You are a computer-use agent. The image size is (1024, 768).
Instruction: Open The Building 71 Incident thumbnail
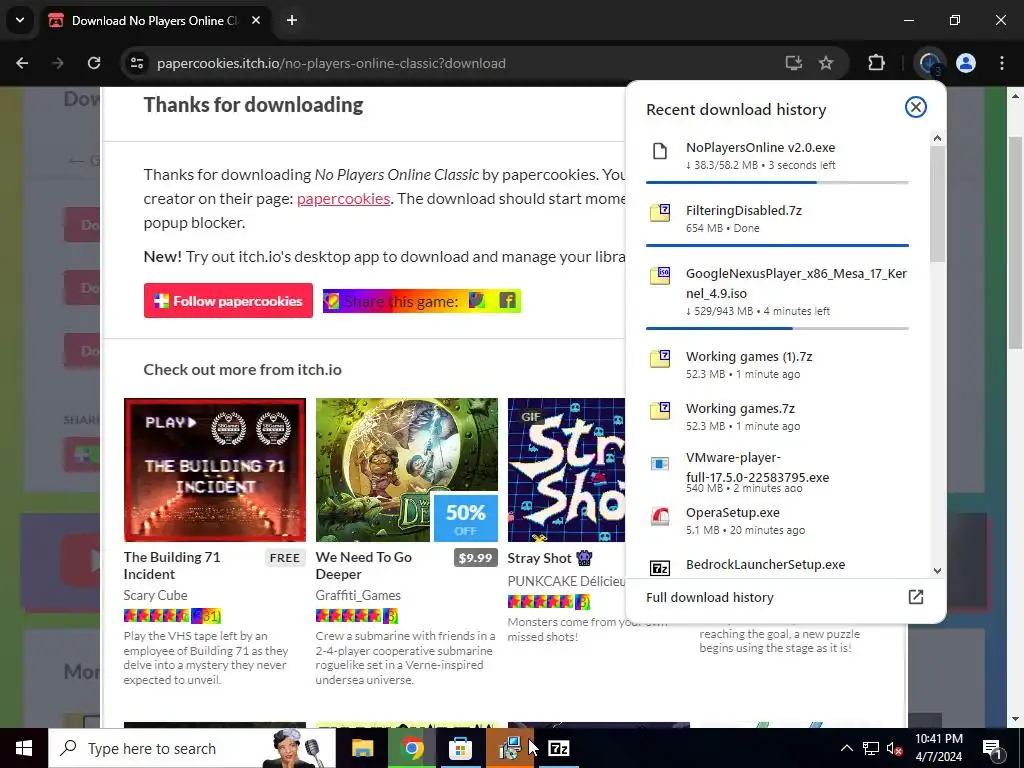click(x=215, y=470)
